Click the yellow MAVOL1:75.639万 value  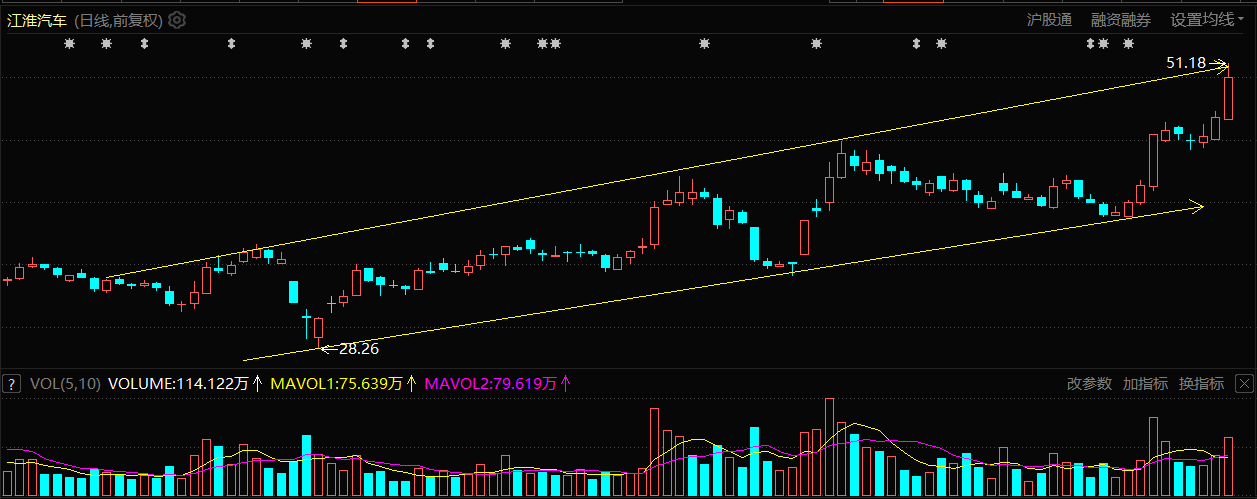coord(336,383)
